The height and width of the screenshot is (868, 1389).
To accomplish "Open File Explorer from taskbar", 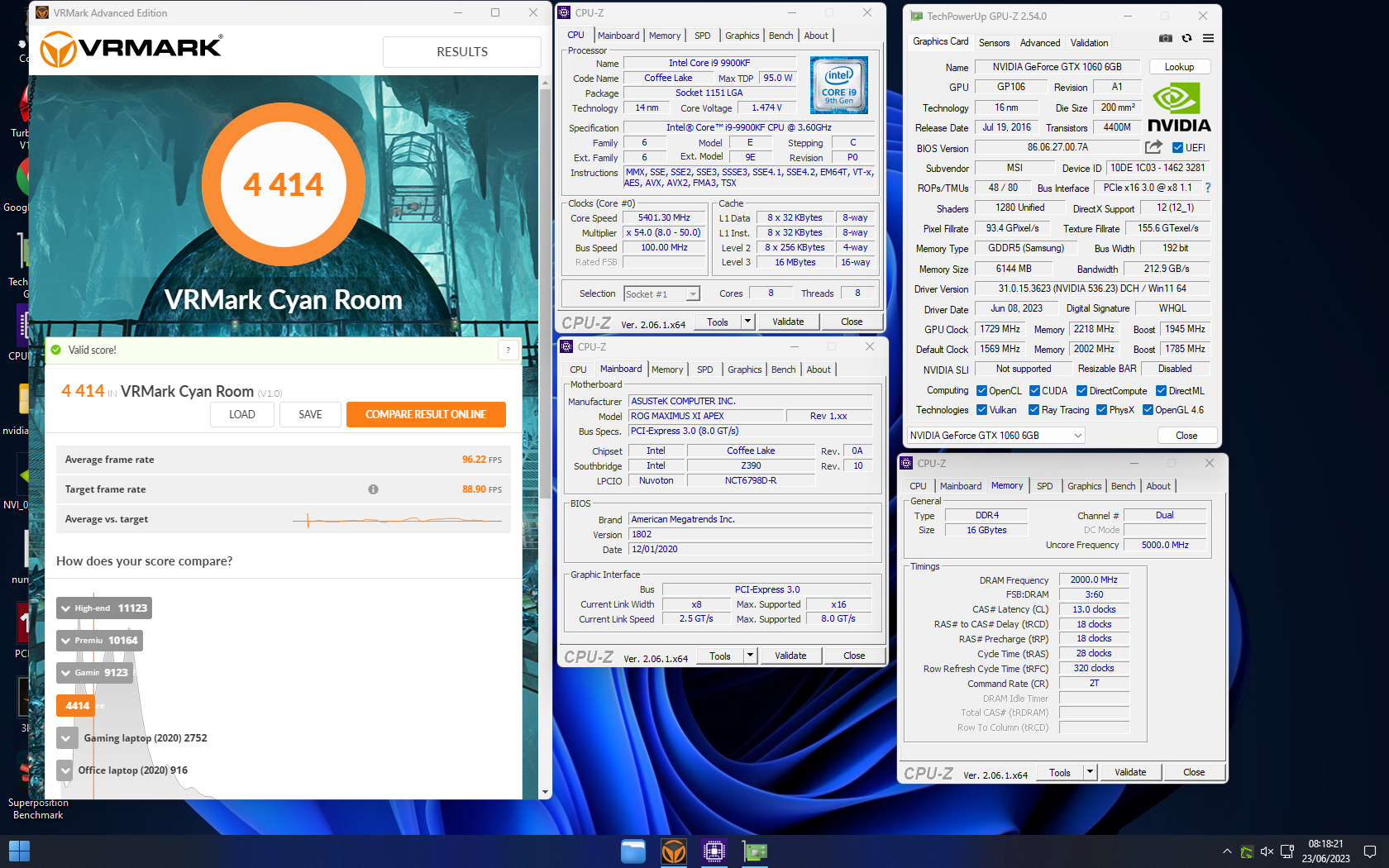I will pyautogui.click(x=633, y=851).
